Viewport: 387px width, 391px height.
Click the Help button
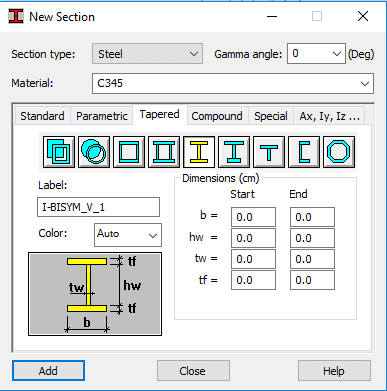pos(334,371)
